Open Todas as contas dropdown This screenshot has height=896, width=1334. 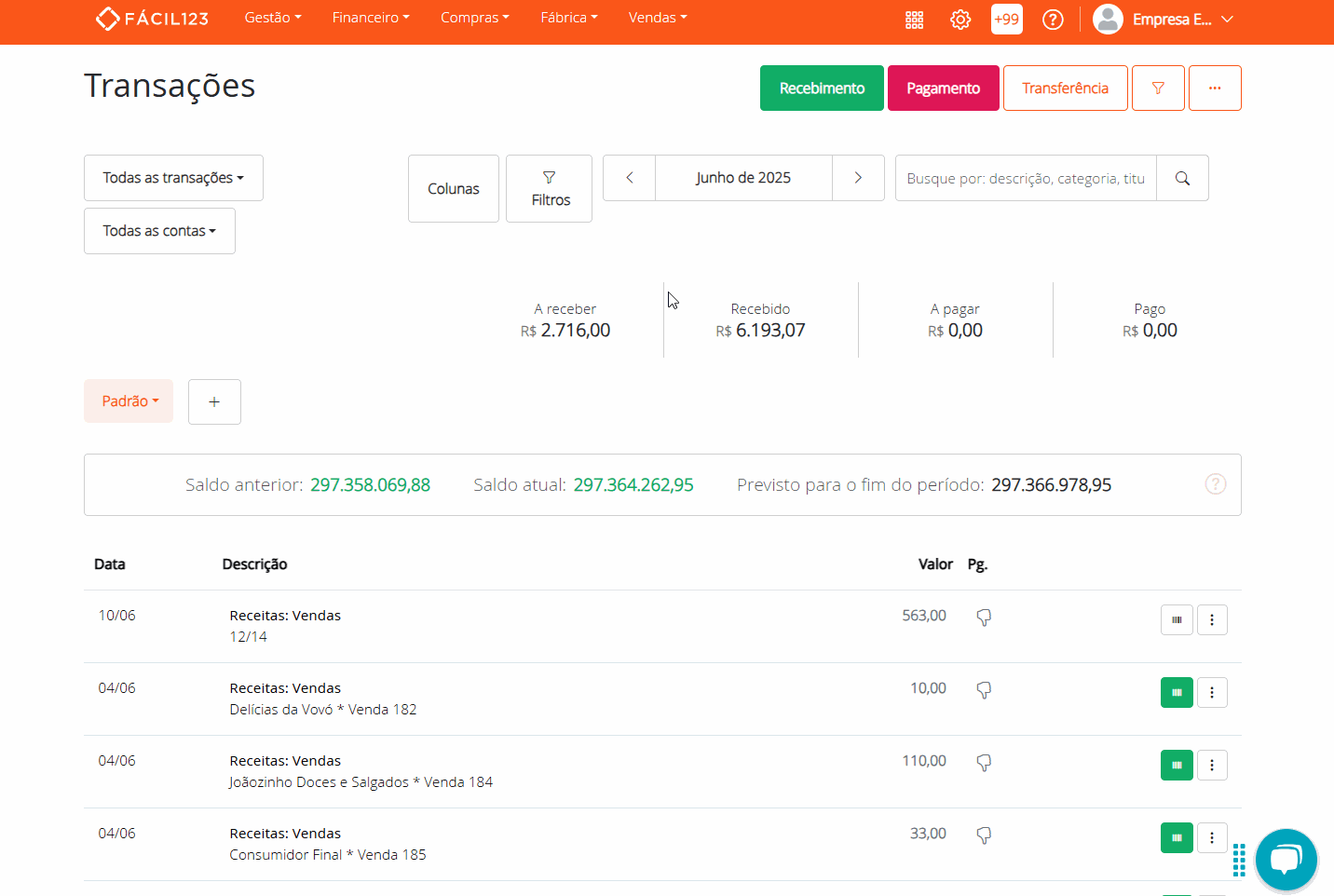point(159,231)
